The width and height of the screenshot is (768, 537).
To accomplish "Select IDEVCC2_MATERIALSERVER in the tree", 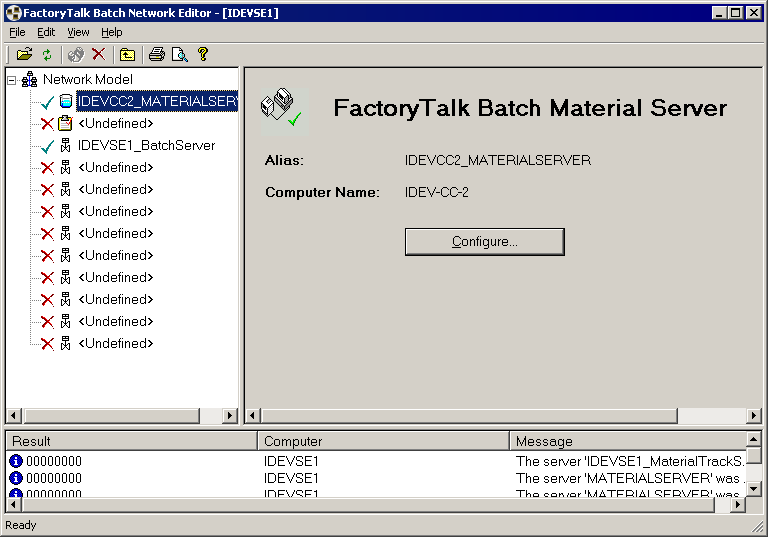I will point(157,101).
